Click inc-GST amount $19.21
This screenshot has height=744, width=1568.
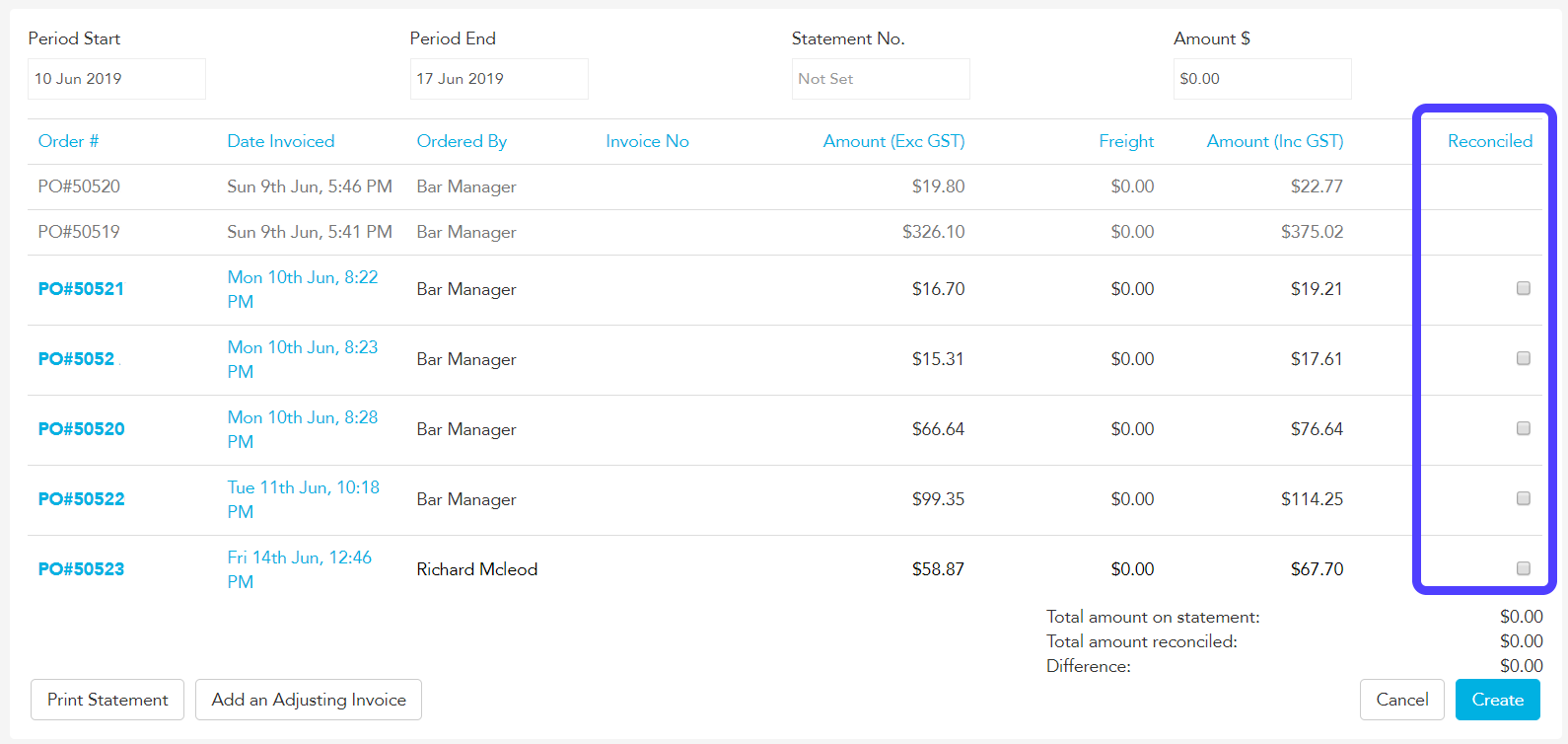pyautogui.click(x=1317, y=289)
